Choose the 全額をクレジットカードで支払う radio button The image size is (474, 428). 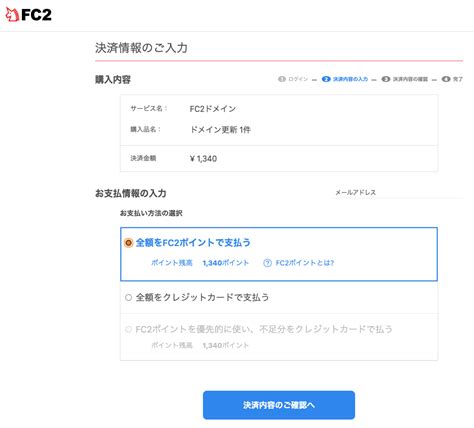(x=128, y=297)
